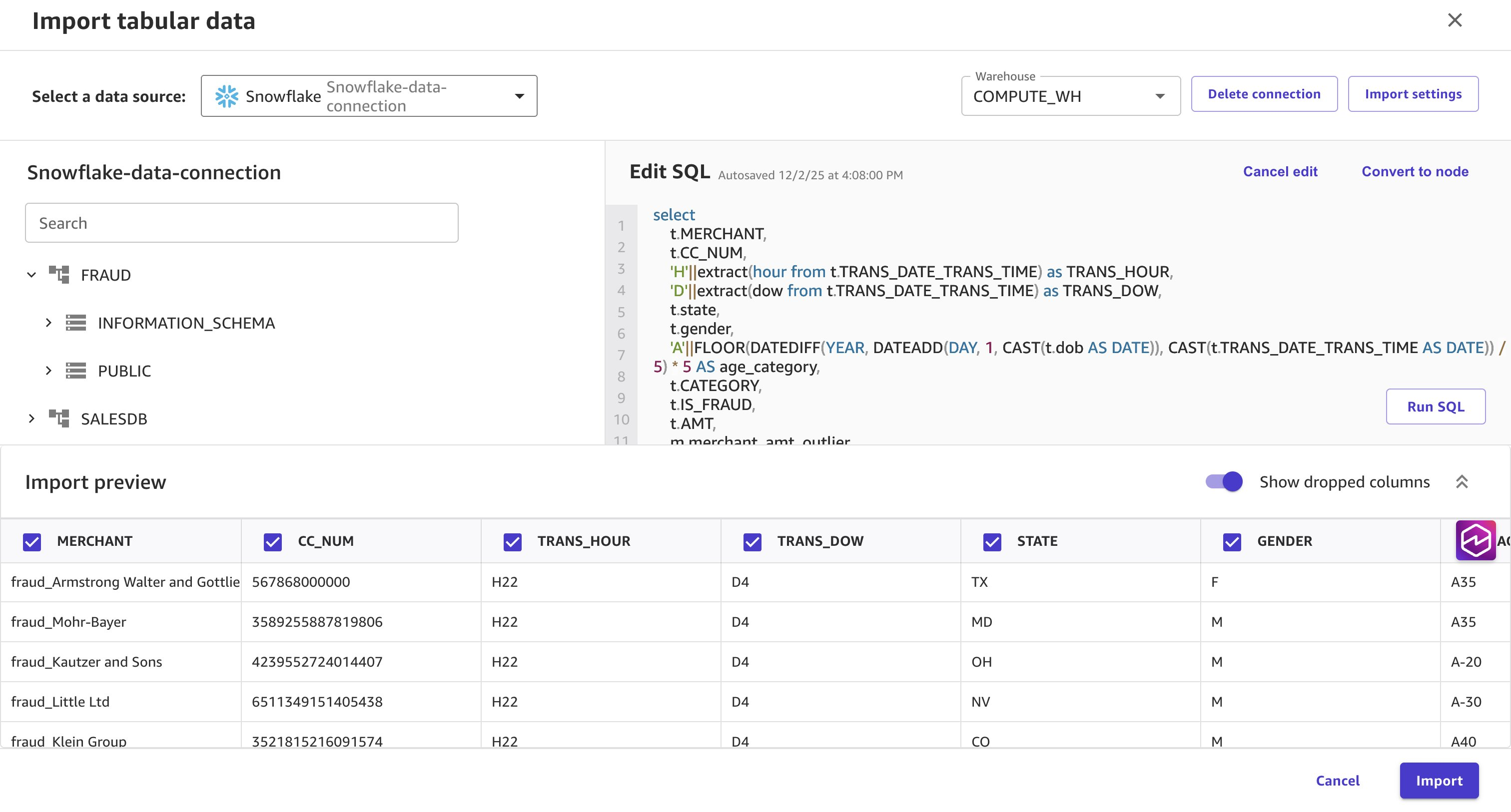Expand the INFORMATION_SCHEMA chevron

point(48,323)
